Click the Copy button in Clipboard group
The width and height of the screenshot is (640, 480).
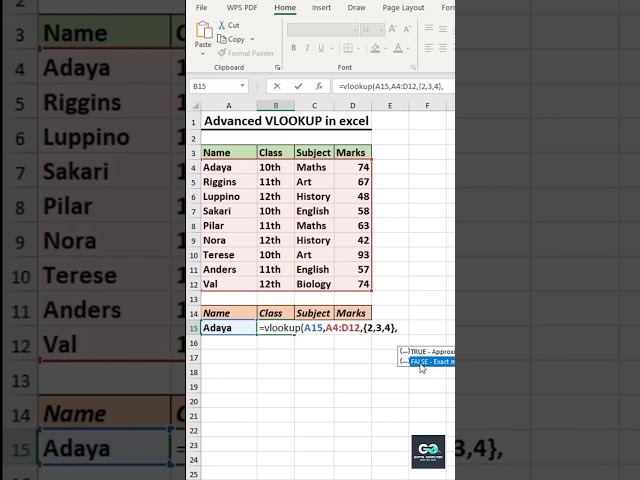coord(231,39)
